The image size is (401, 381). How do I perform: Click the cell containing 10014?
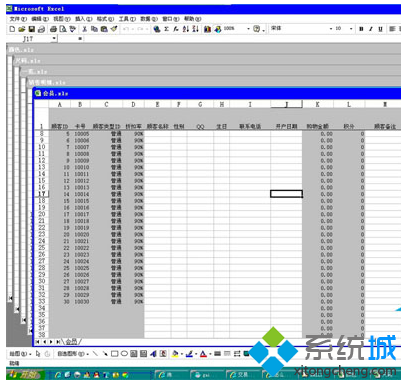click(81, 194)
